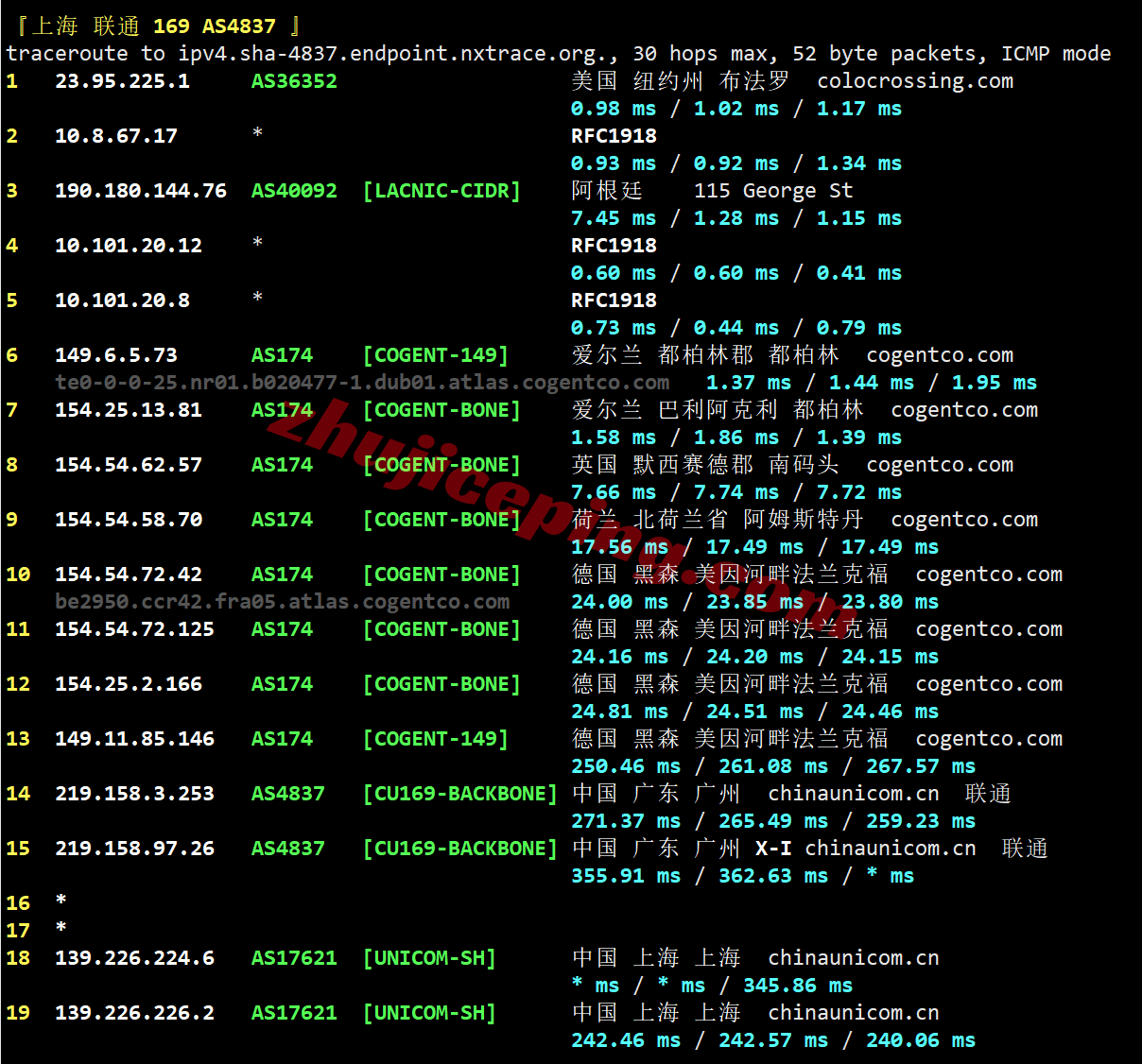Viewport: 1142px width, 1064px height.
Task: Select RFC1918 label on hop 5
Action: pos(614,300)
